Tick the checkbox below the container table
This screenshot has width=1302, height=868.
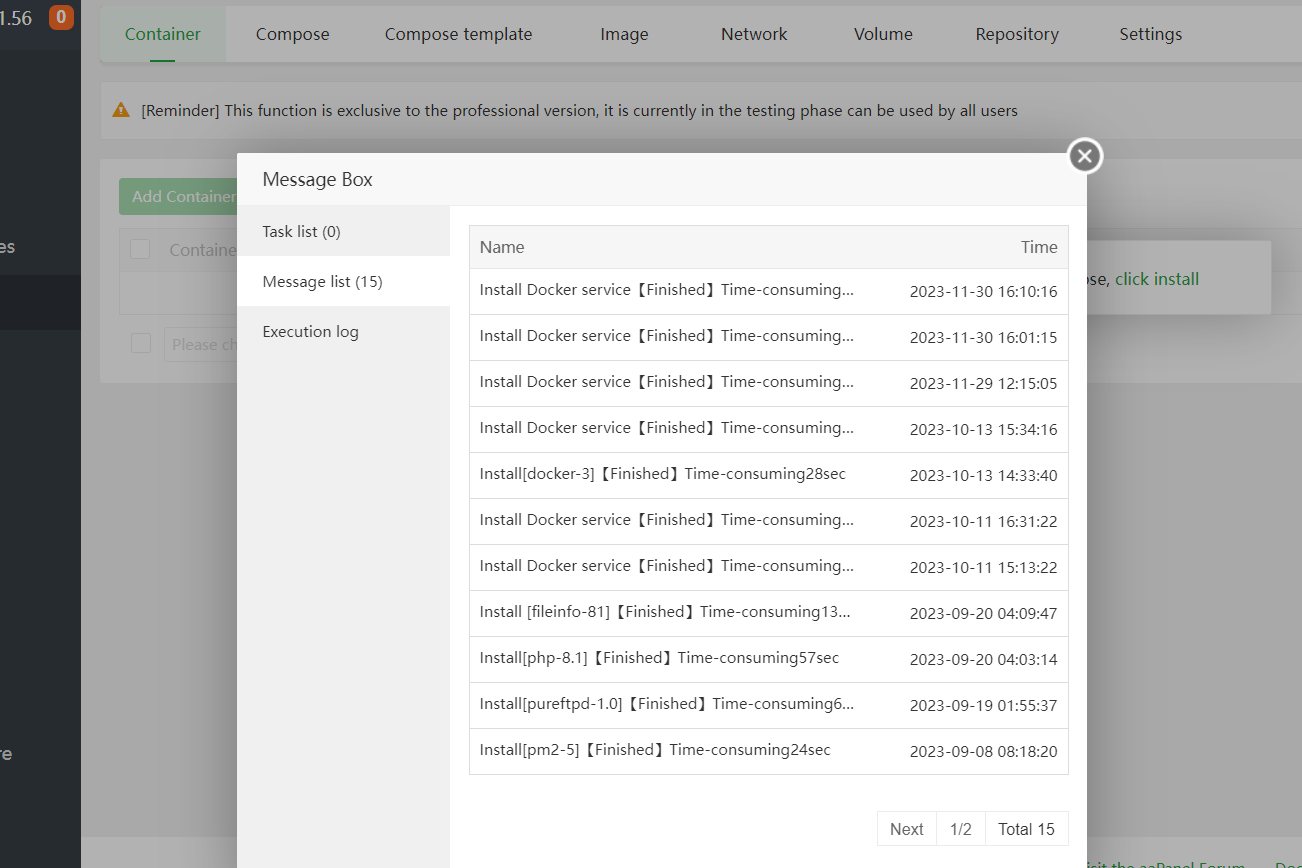pyautogui.click(x=141, y=344)
